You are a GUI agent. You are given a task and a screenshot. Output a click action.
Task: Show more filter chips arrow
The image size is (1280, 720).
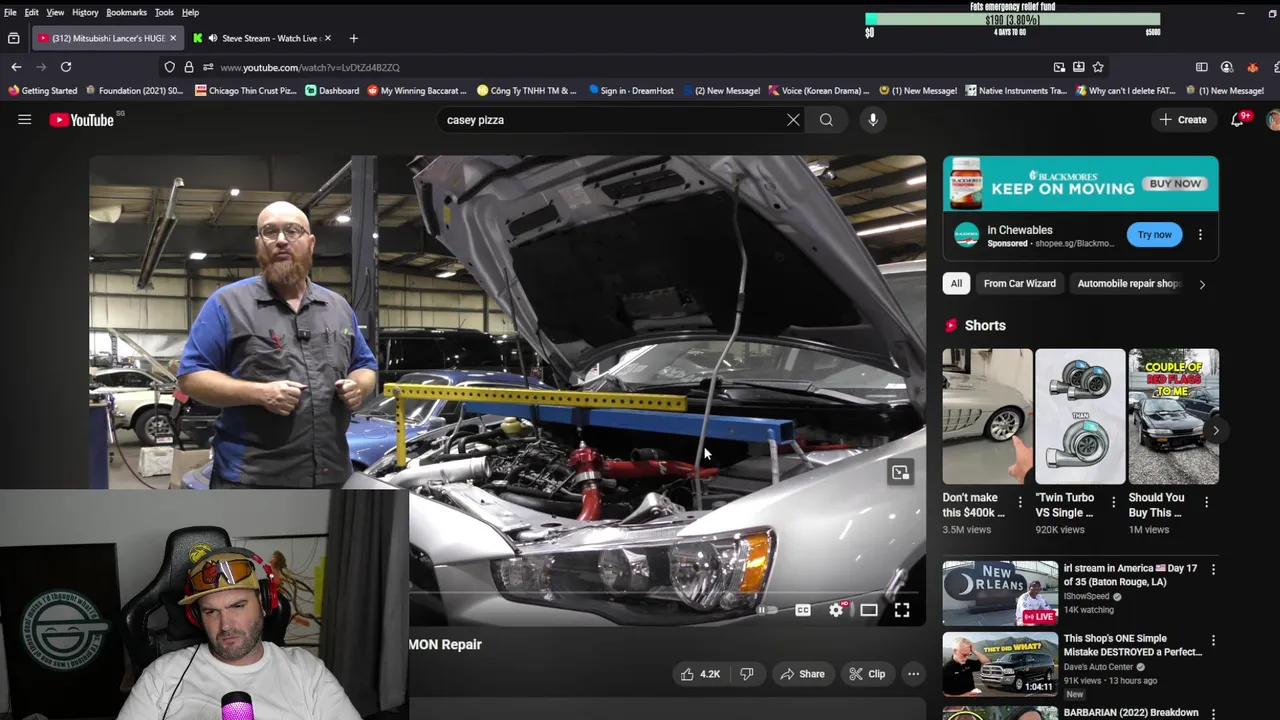pyautogui.click(x=1202, y=284)
